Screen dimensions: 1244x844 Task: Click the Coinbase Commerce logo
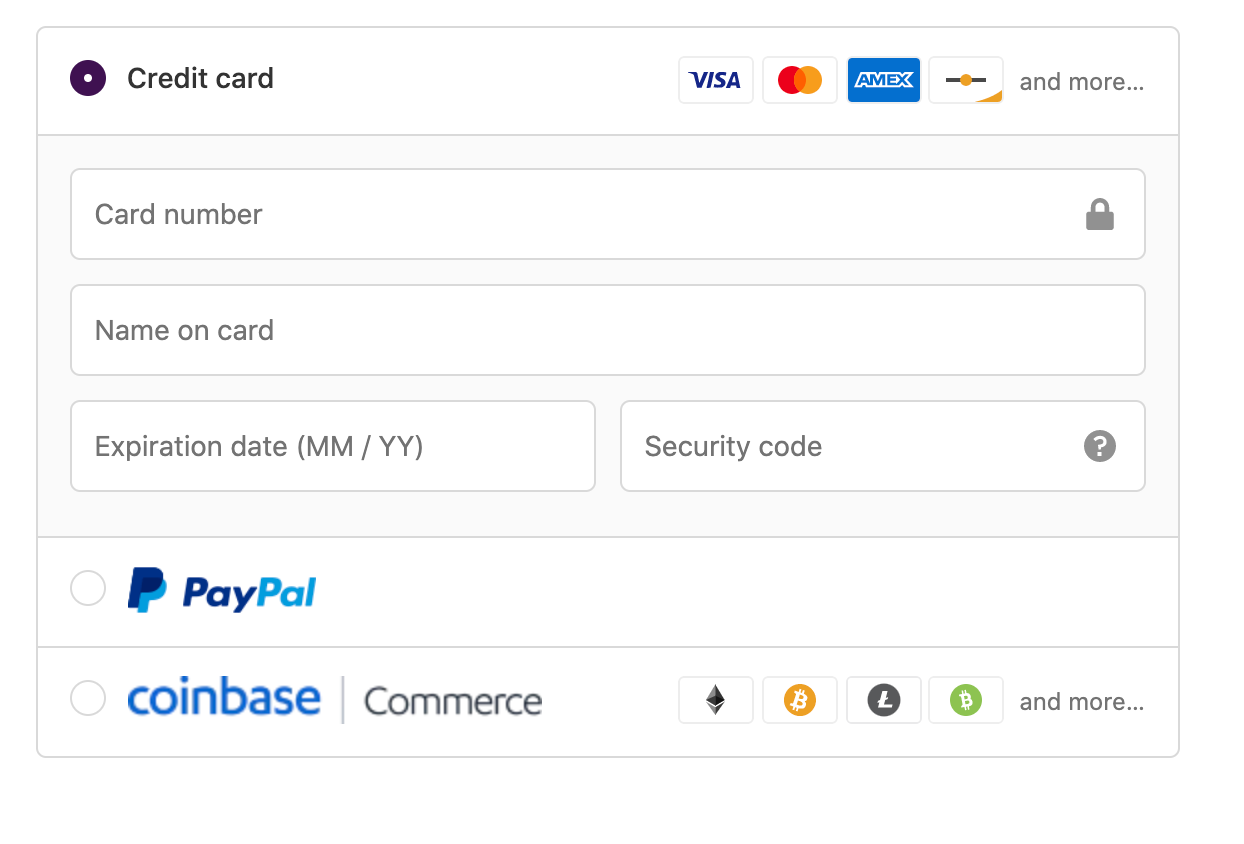click(334, 699)
